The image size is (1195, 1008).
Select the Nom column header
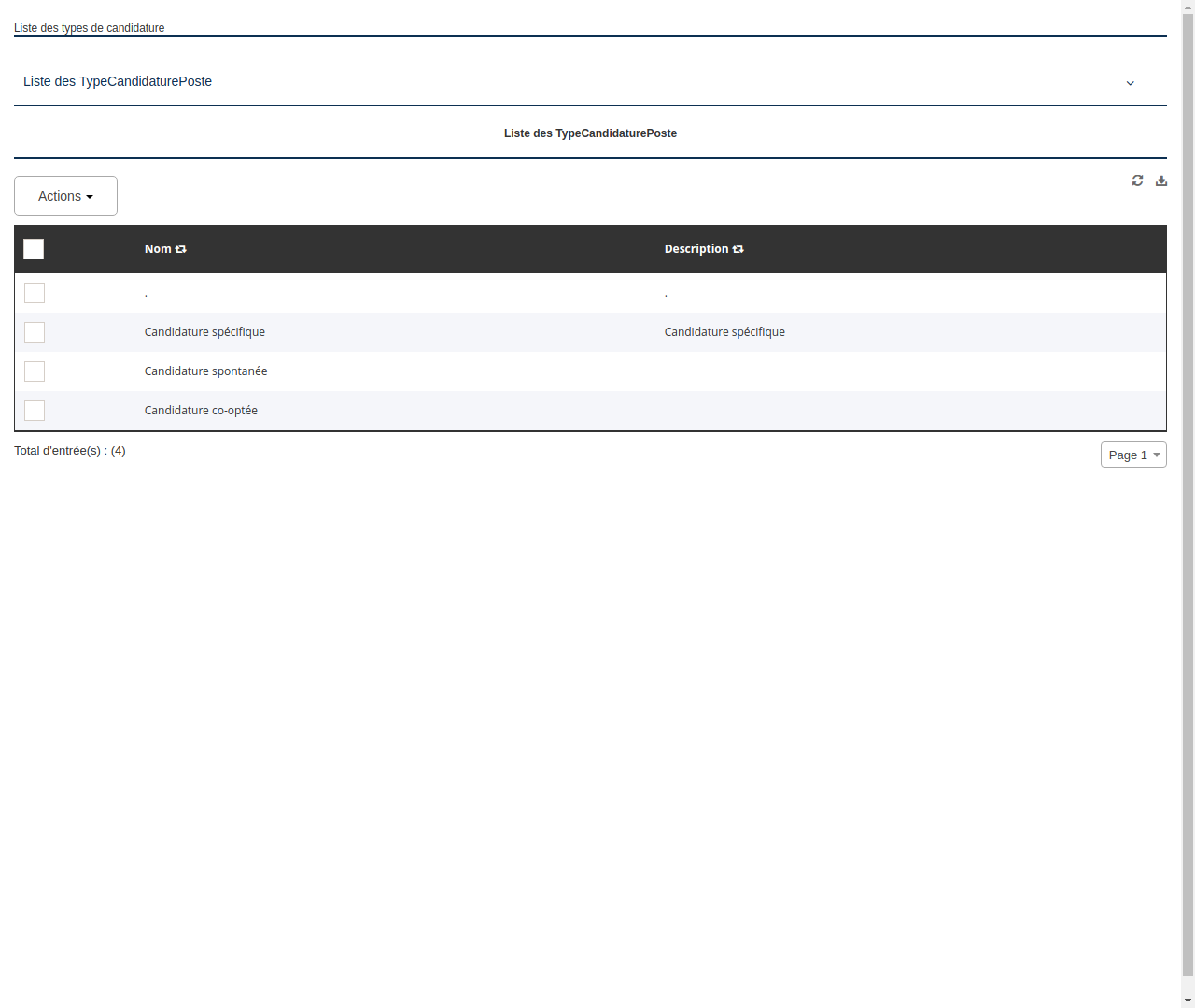click(x=158, y=249)
